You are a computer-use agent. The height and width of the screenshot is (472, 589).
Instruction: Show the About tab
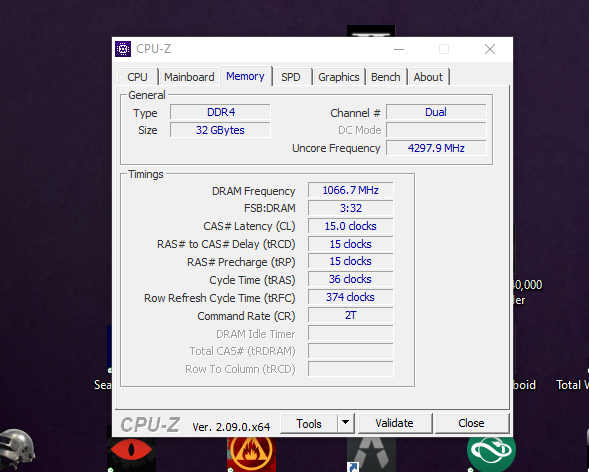(x=428, y=77)
